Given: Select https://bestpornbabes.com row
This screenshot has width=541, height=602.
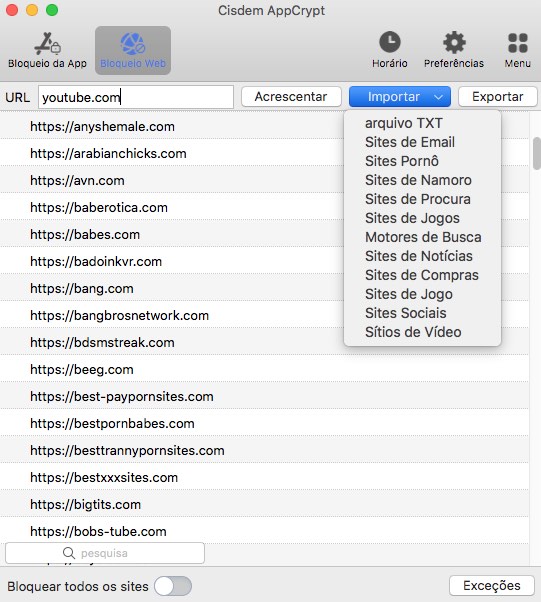Looking at the screenshot, I should 264,423.
